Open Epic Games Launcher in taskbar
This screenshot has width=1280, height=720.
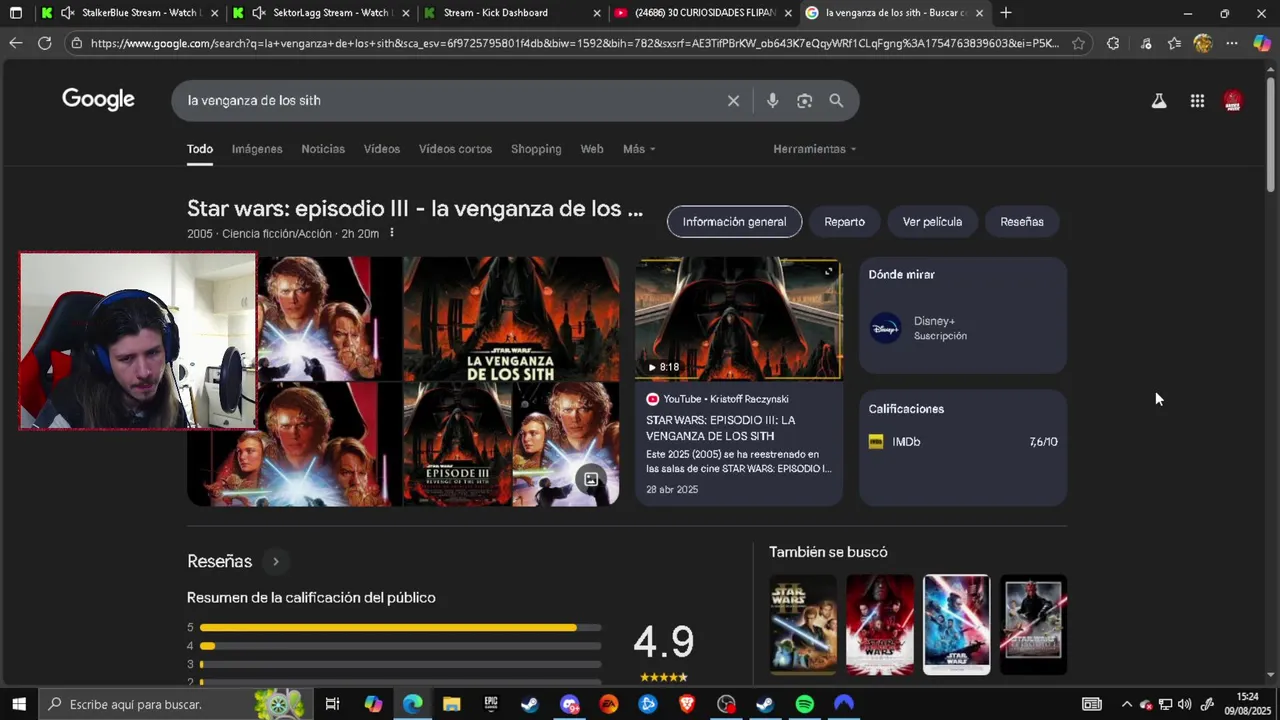pyautogui.click(x=491, y=704)
